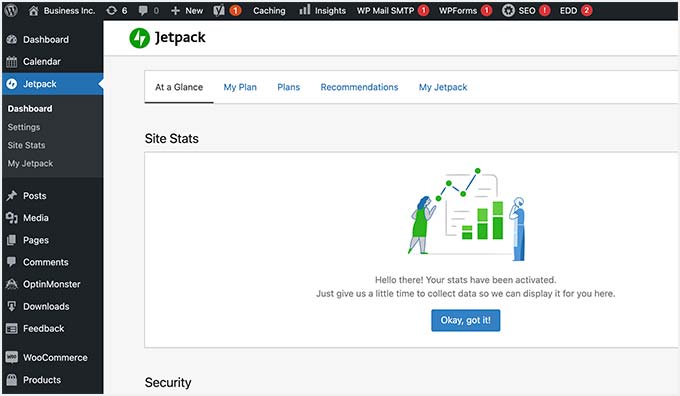Click the Products icon in the sidebar
This screenshot has width=680, height=396.
point(12,380)
